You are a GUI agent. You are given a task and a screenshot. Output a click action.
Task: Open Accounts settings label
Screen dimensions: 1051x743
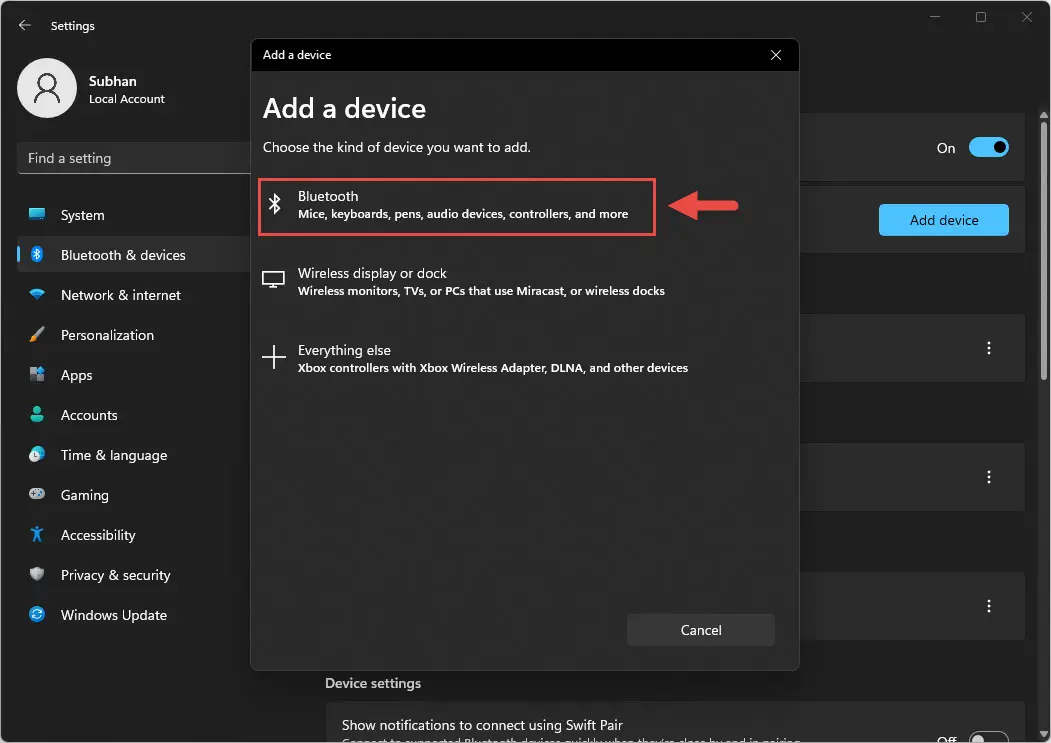(x=89, y=415)
